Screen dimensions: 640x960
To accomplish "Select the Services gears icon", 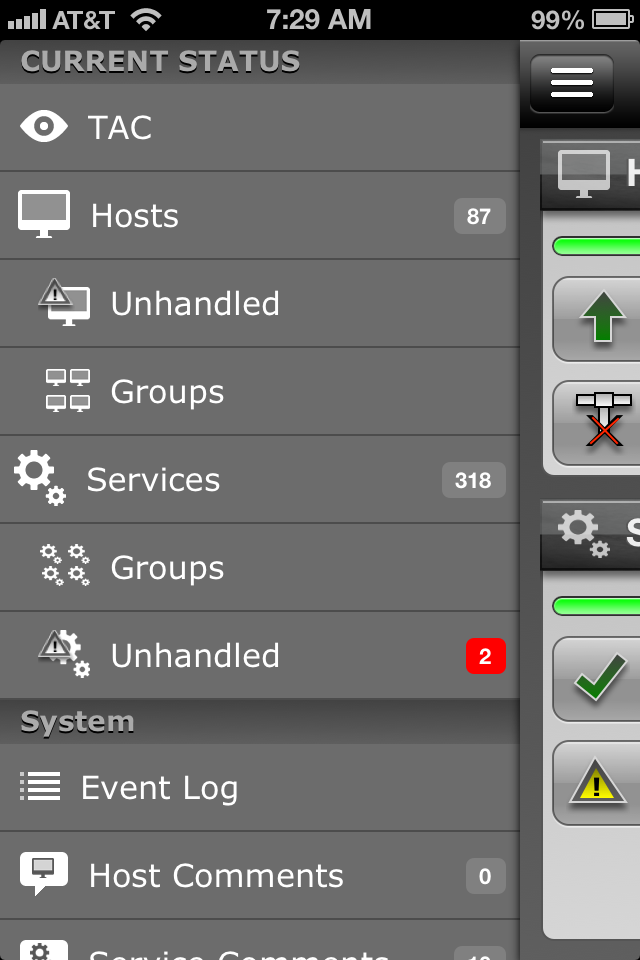I will (x=40, y=478).
